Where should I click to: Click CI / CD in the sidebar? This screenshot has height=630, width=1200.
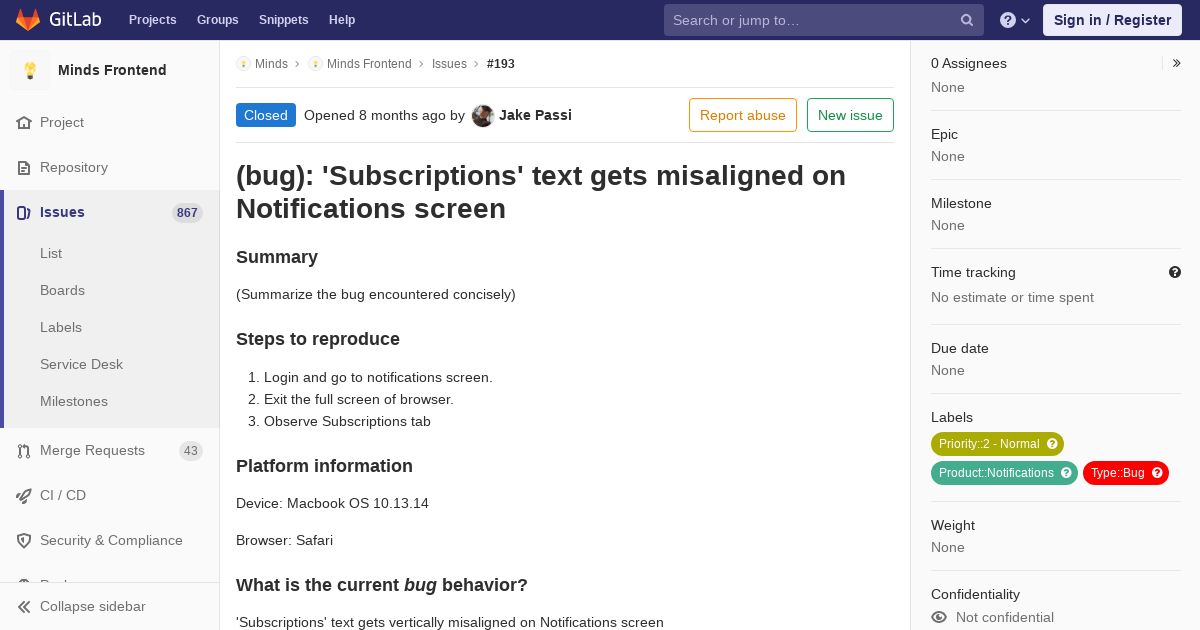(63, 495)
